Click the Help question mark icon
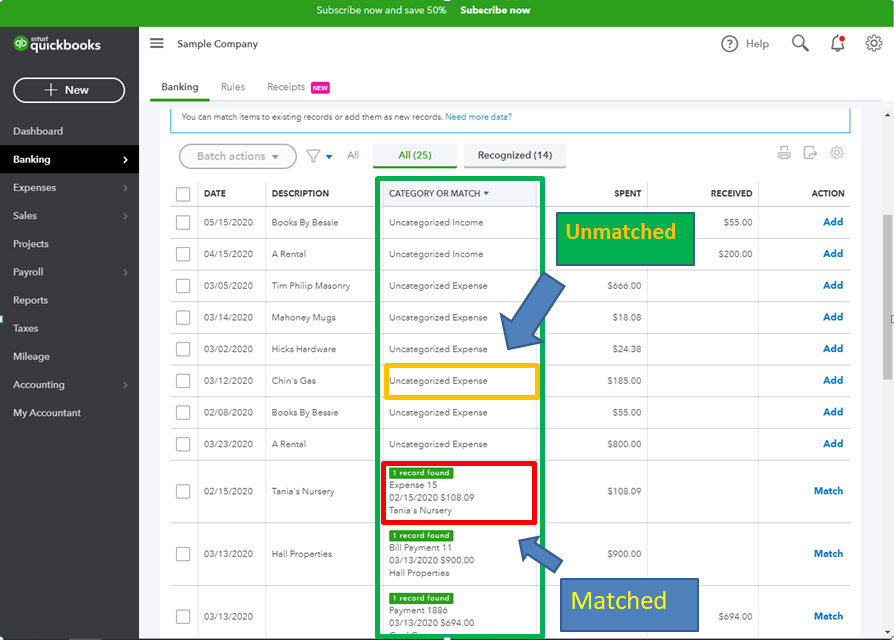Image resolution: width=894 pixels, height=640 pixels. coord(729,44)
